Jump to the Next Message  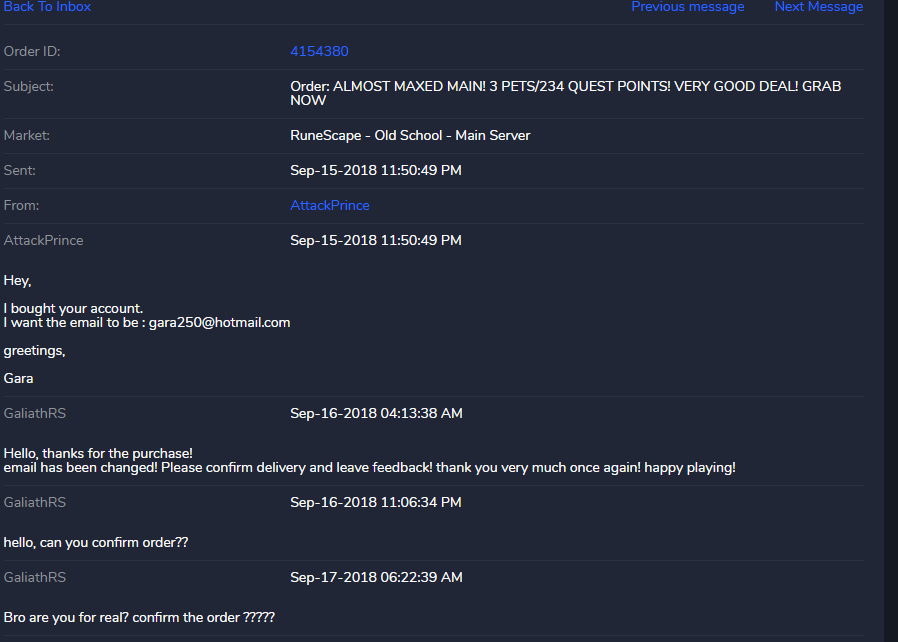(818, 7)
